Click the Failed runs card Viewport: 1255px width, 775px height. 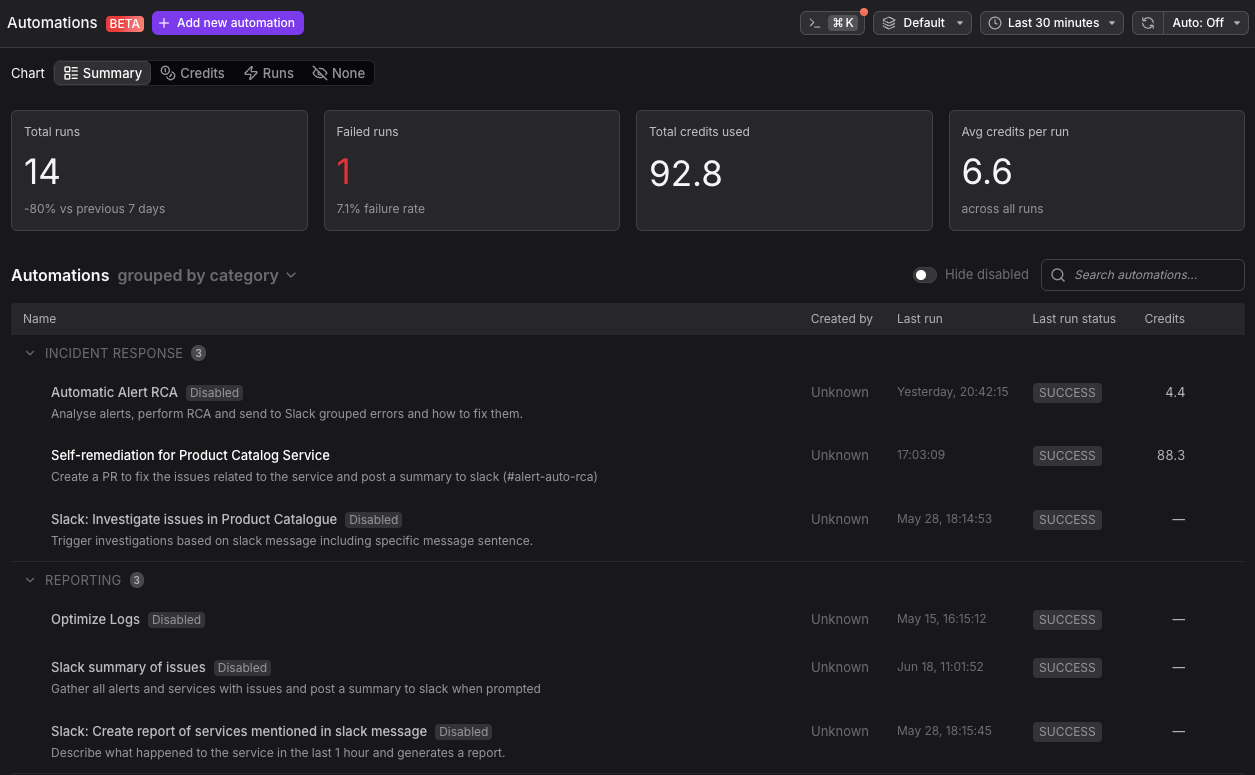472,171
